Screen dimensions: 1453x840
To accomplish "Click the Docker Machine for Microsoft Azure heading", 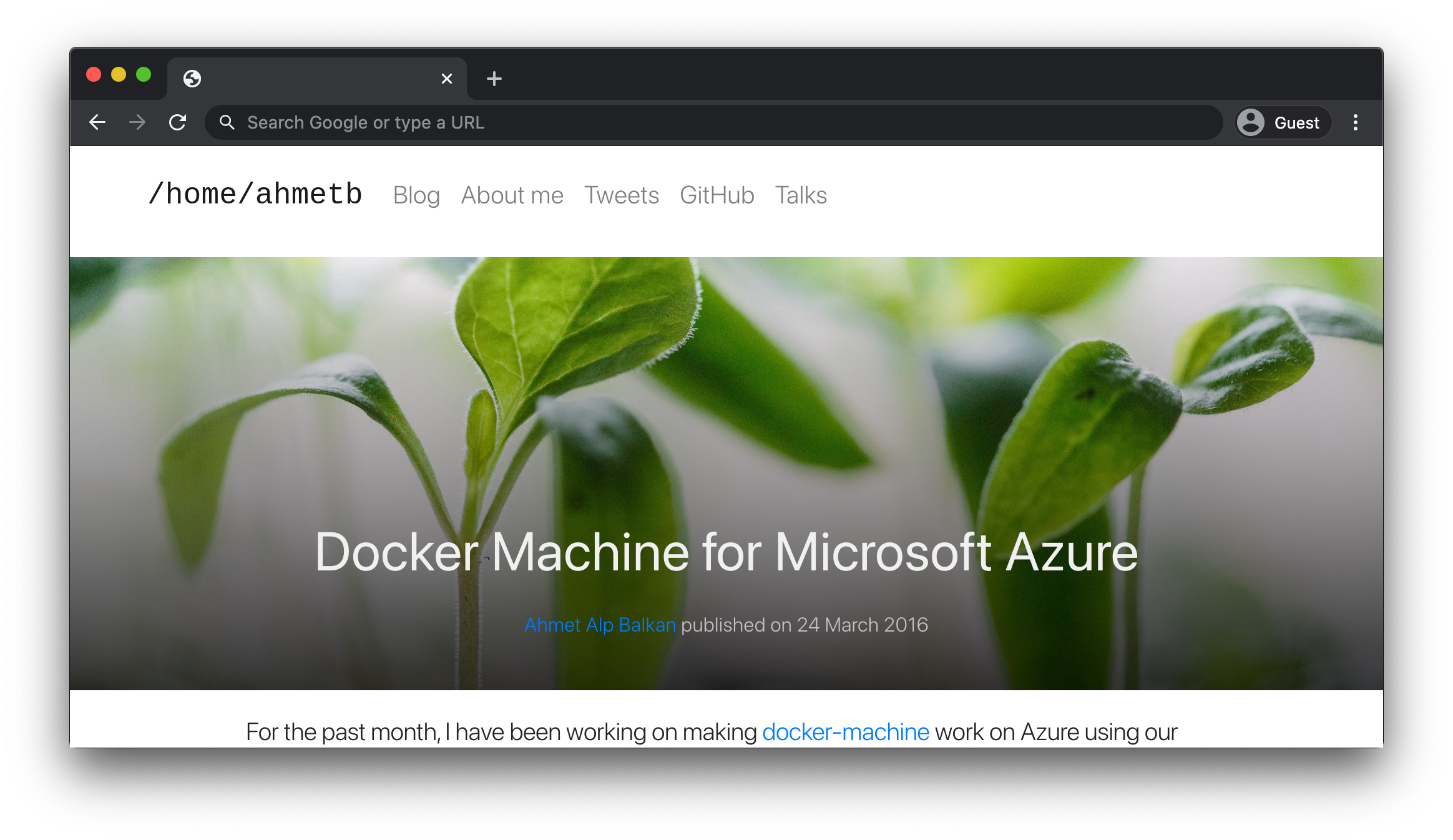I will pyautogui.click(x=726, y=552).
